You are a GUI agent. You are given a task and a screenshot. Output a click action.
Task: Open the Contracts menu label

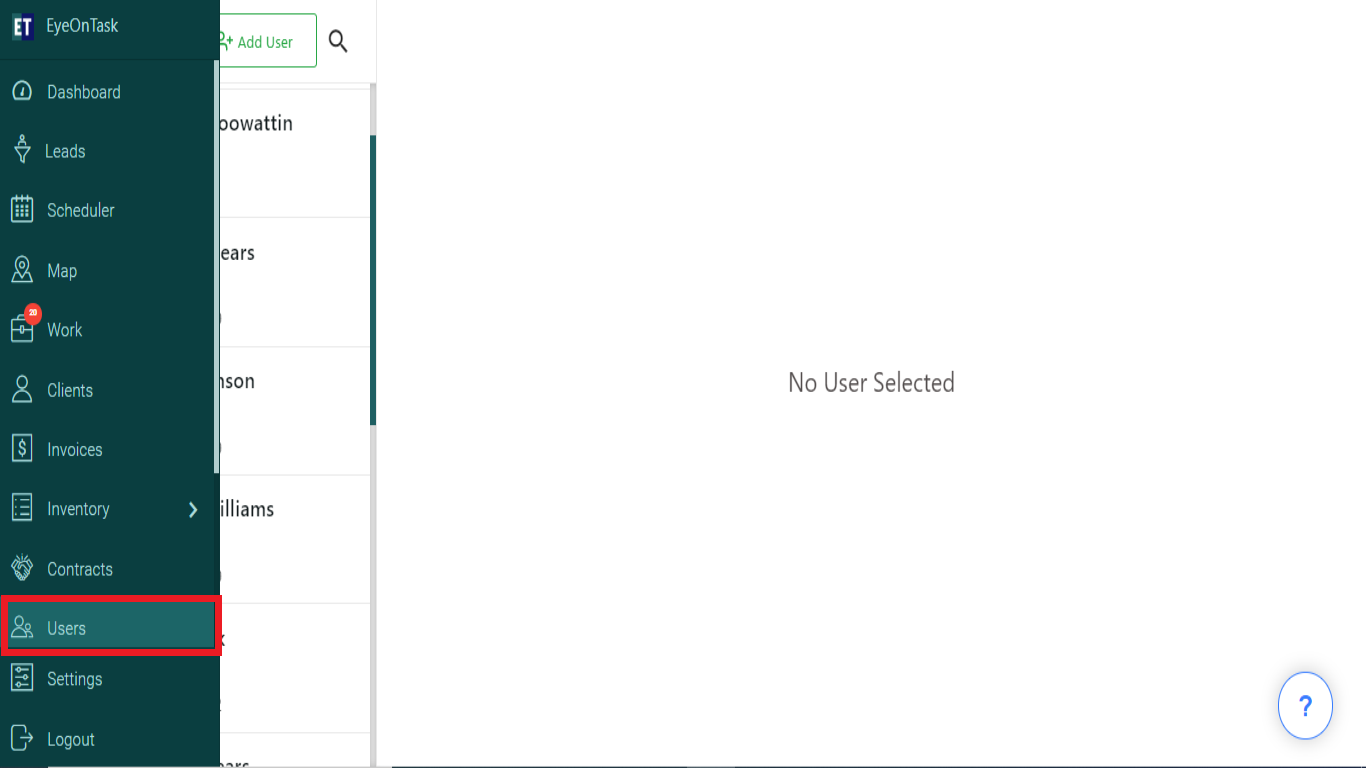coord(80,569)
